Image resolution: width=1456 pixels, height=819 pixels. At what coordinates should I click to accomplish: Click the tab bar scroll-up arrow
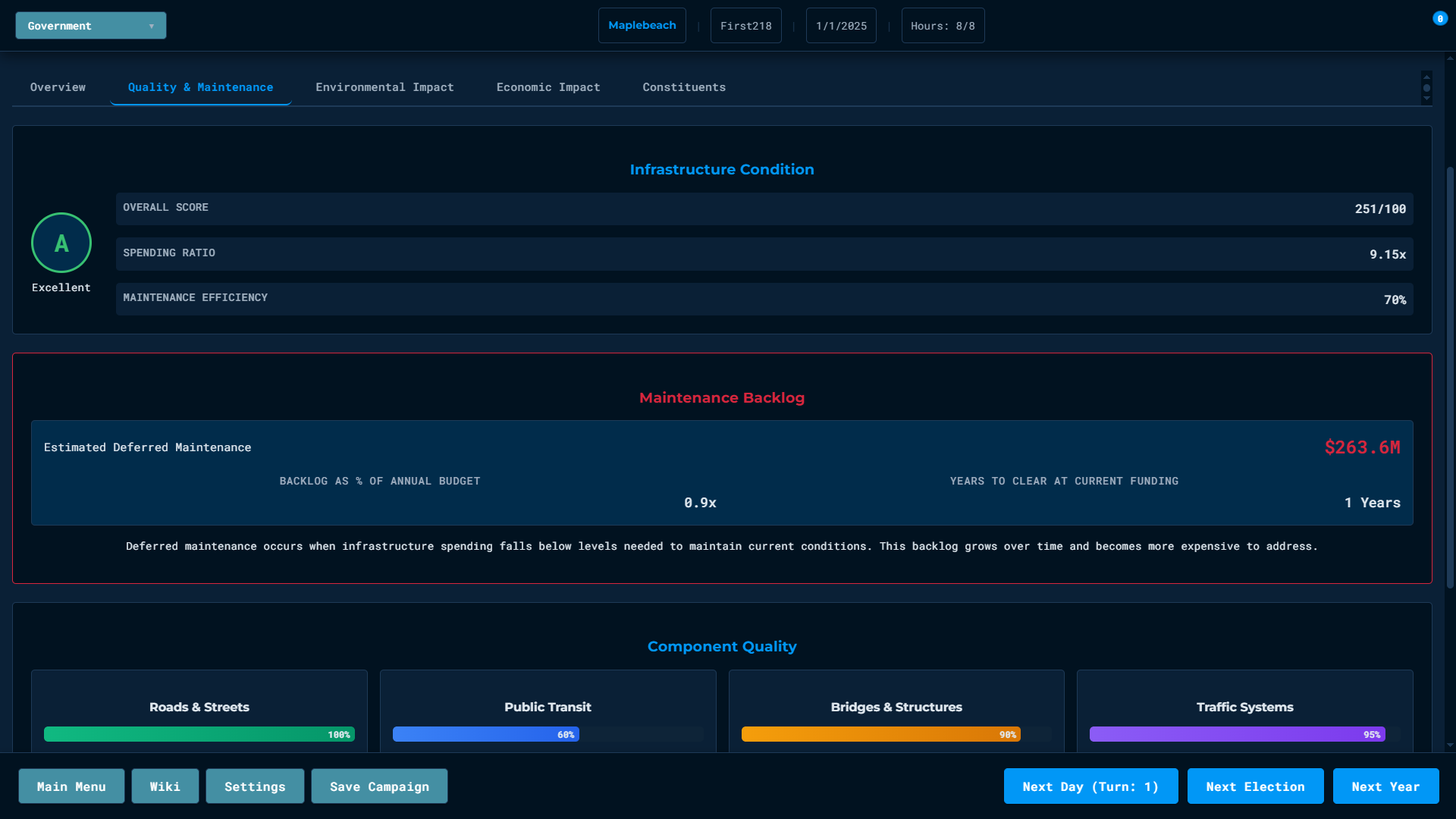pos(1426,77)
